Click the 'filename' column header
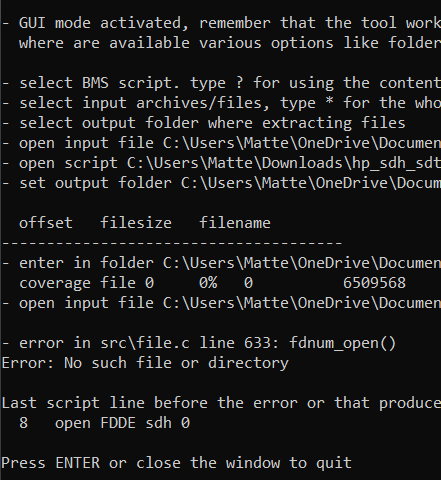441x480 pixels. pyautogui.click(x=235, y=223)
